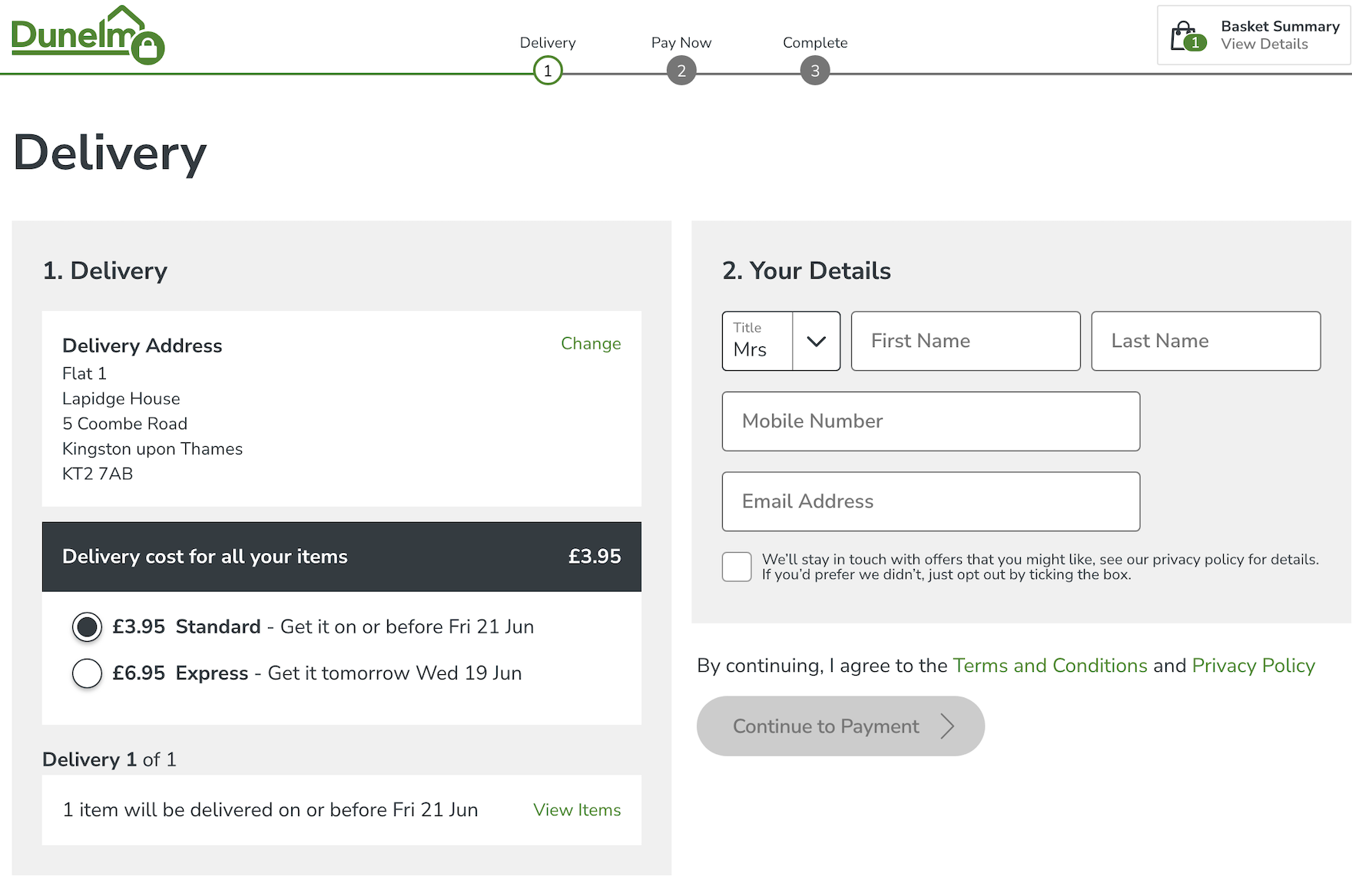Focus the Mobile Number field

pos(930,422)
